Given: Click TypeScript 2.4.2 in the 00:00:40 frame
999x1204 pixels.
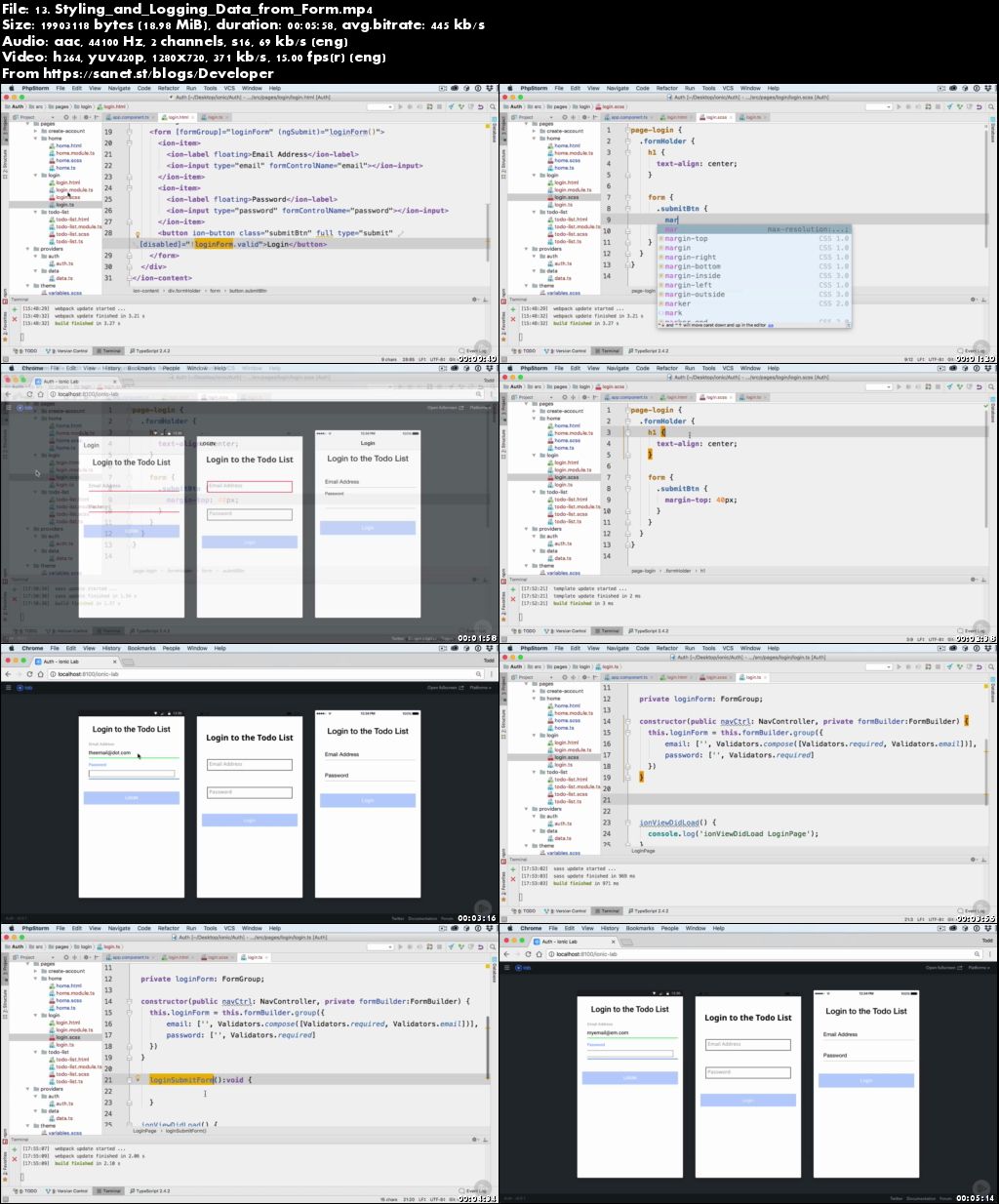Looking at the screenshot, I should 149,351.
